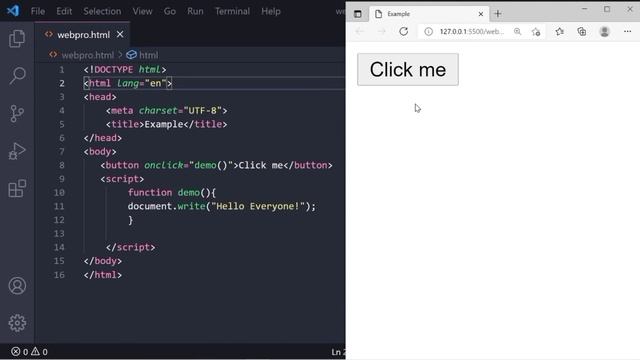Open the Selection menu
The width and height of the screenshot is (640, 360).
[102, 11]
